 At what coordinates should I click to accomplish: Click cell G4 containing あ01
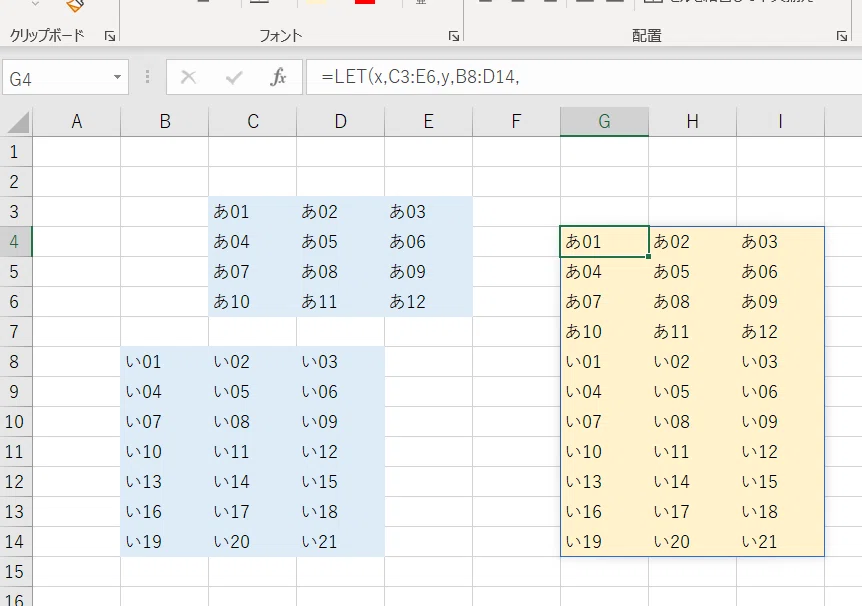(x=605, y=242)
